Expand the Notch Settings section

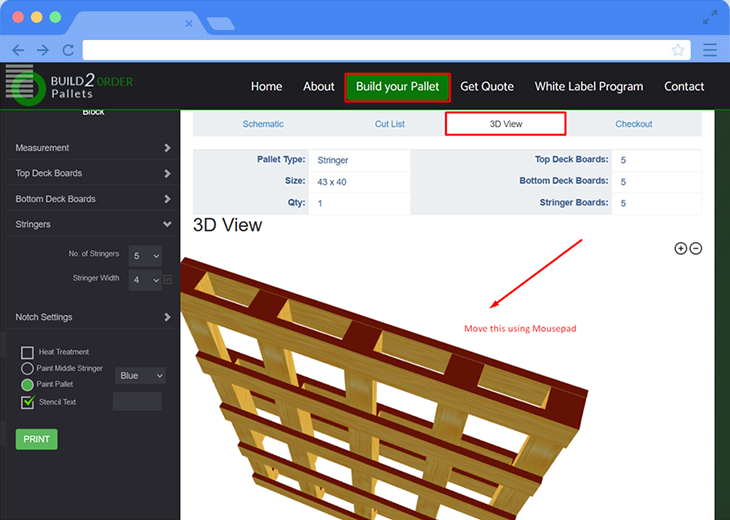93,317
